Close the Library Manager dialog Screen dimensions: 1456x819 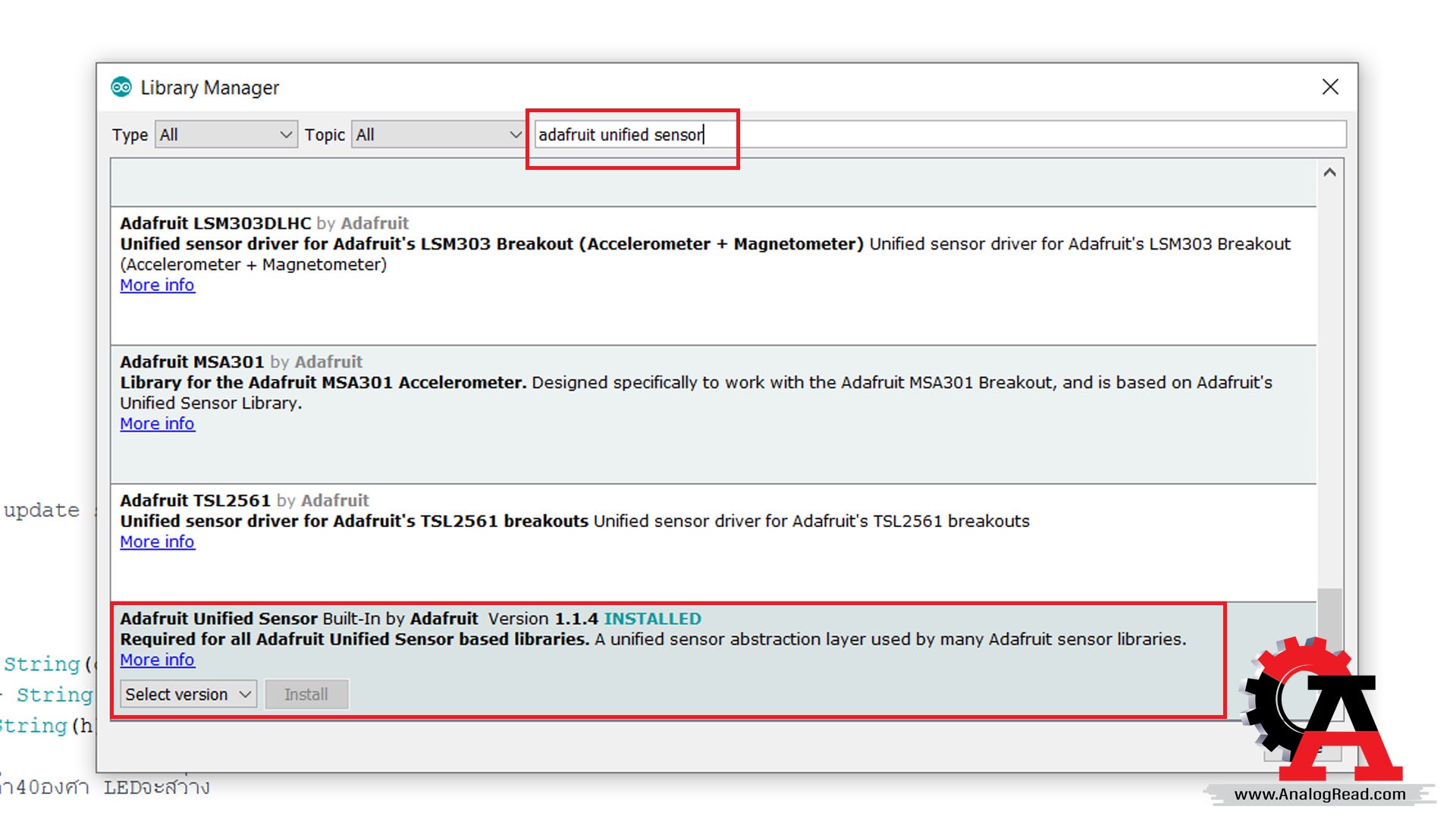coord(1330,87)
